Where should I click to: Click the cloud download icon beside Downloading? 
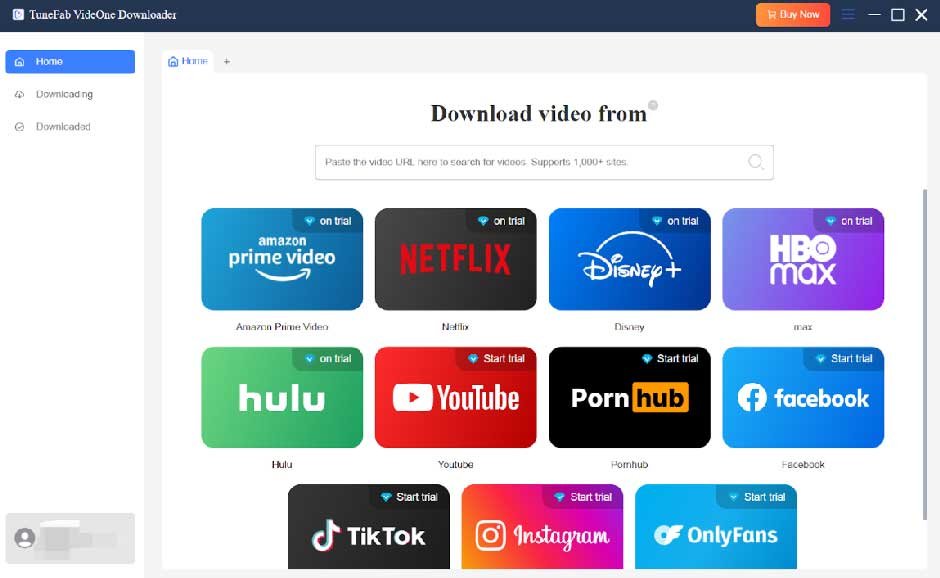point(19,94)
